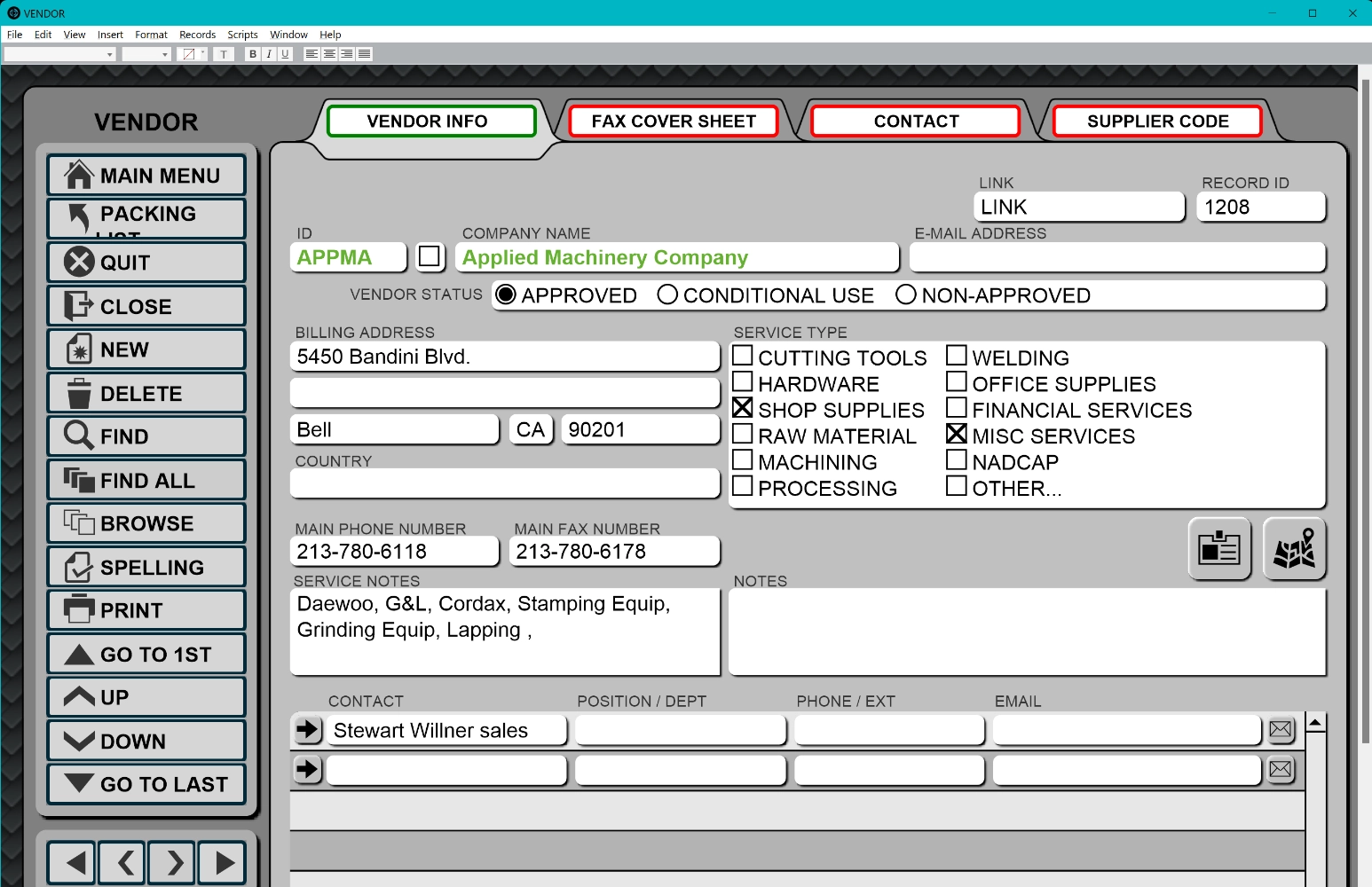The width and height of the screenshot is (1372, 887).
Task: Open the Records menu
Action: tap(197, 35)
